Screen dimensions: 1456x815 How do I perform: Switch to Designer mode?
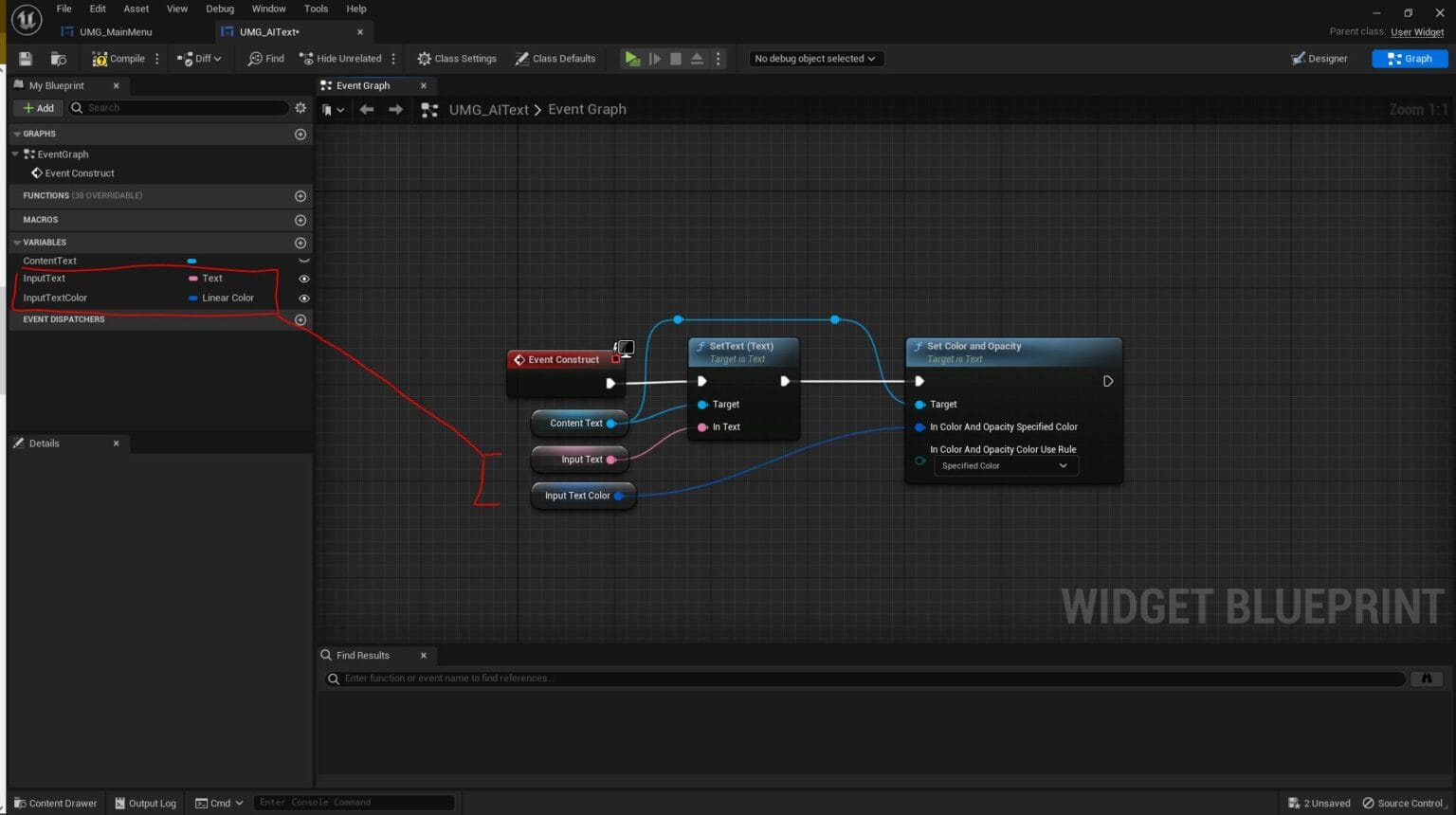pos(1319,58)
